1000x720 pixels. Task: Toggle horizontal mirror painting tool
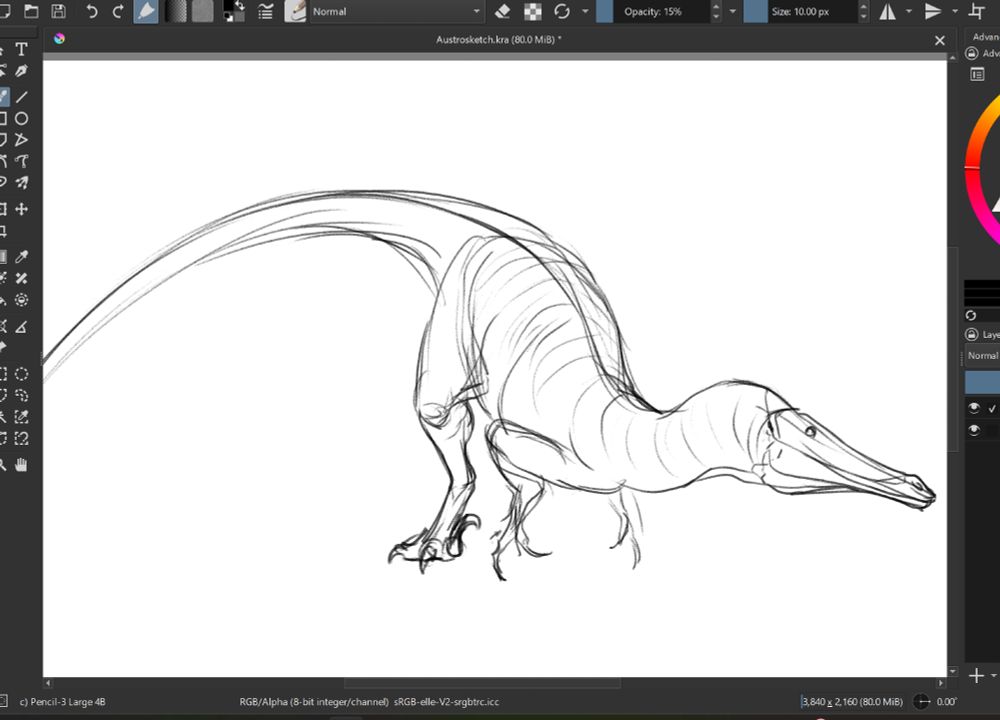[x=888, y=11]
